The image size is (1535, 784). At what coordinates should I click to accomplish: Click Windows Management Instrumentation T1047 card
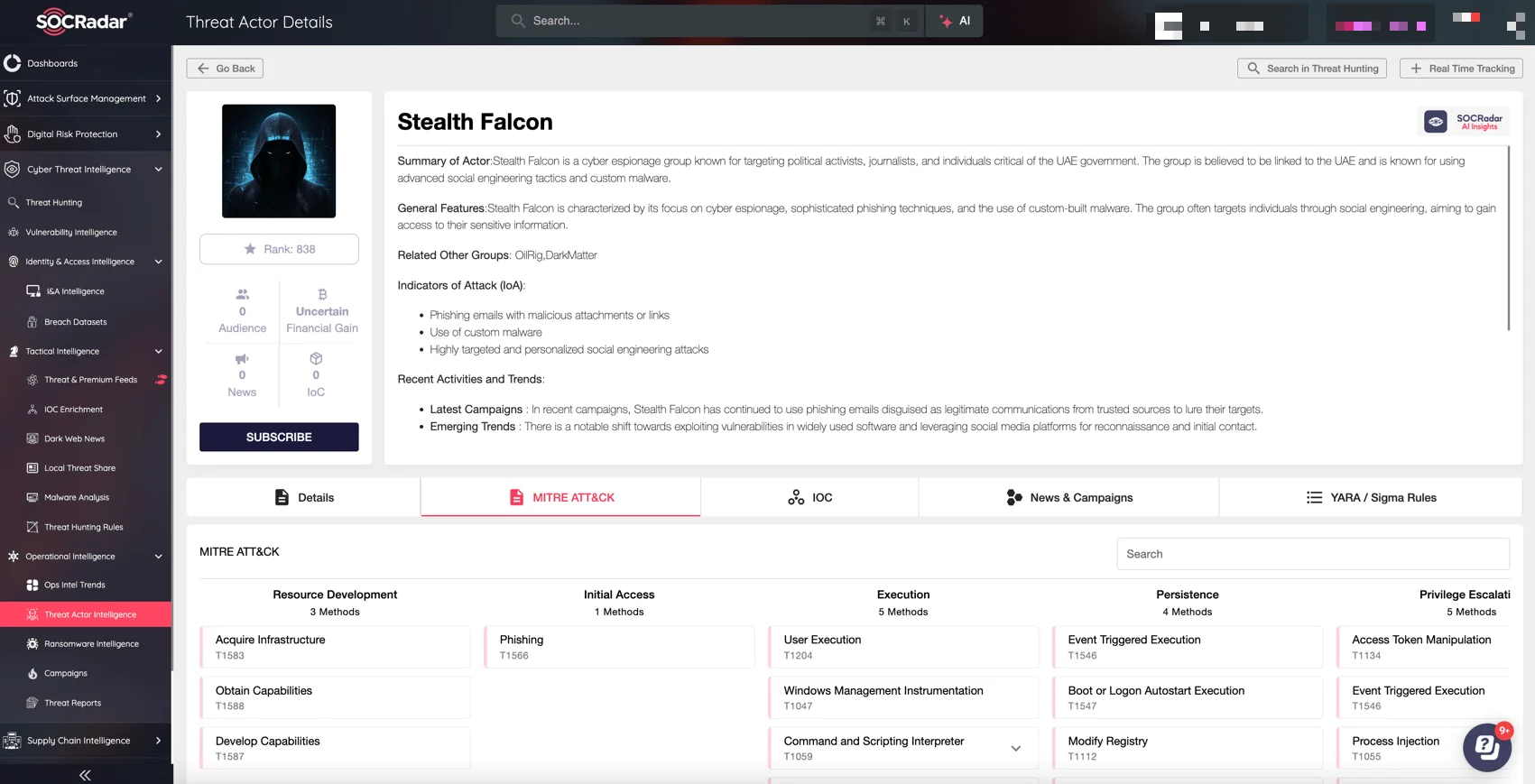[903, 697]
